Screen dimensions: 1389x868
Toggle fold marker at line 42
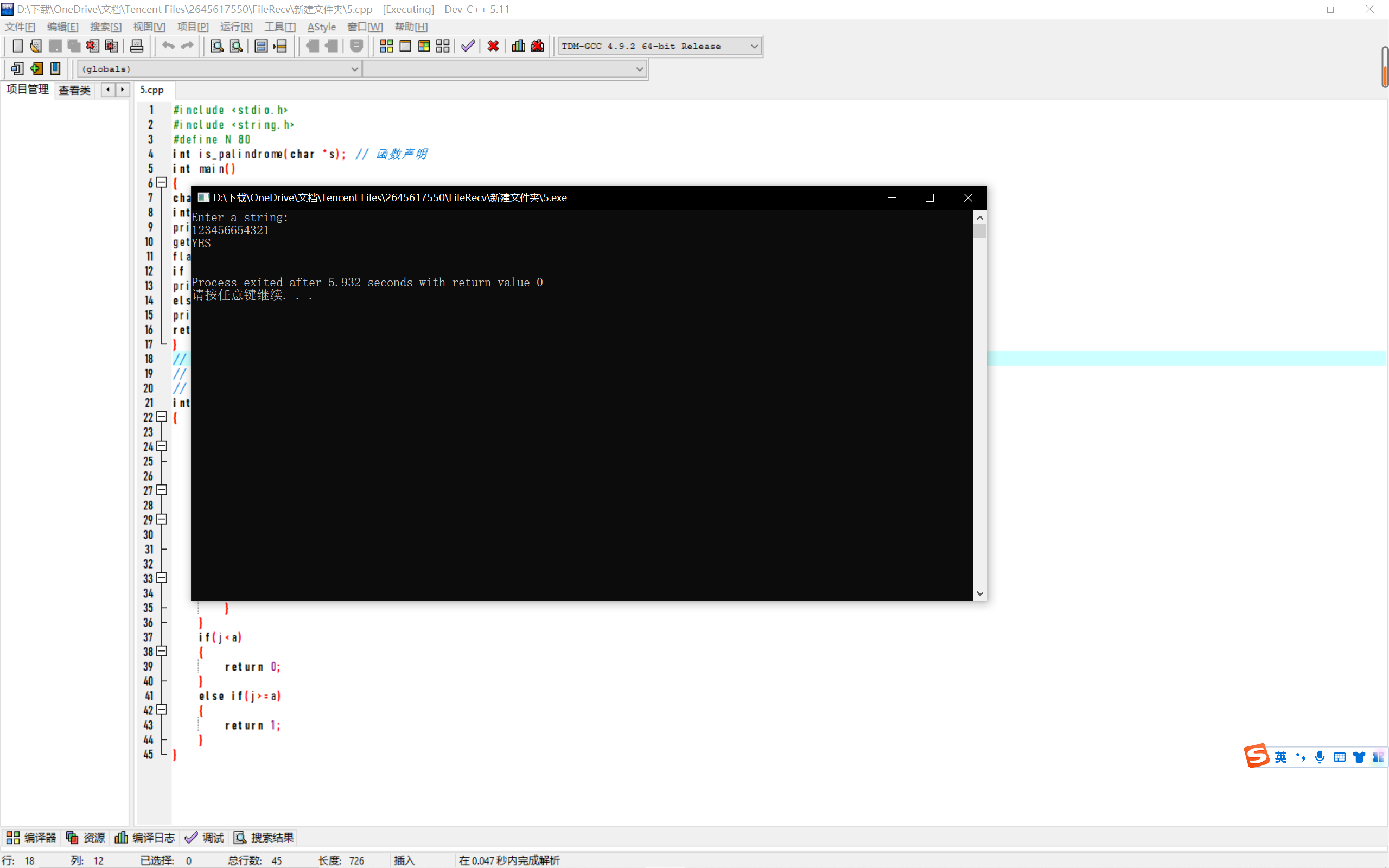pos(162,710)
